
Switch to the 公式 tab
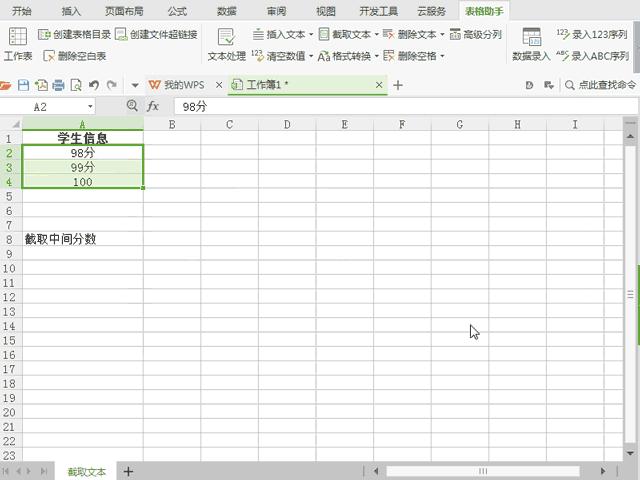pyautogui.click(x=177, y=11)
